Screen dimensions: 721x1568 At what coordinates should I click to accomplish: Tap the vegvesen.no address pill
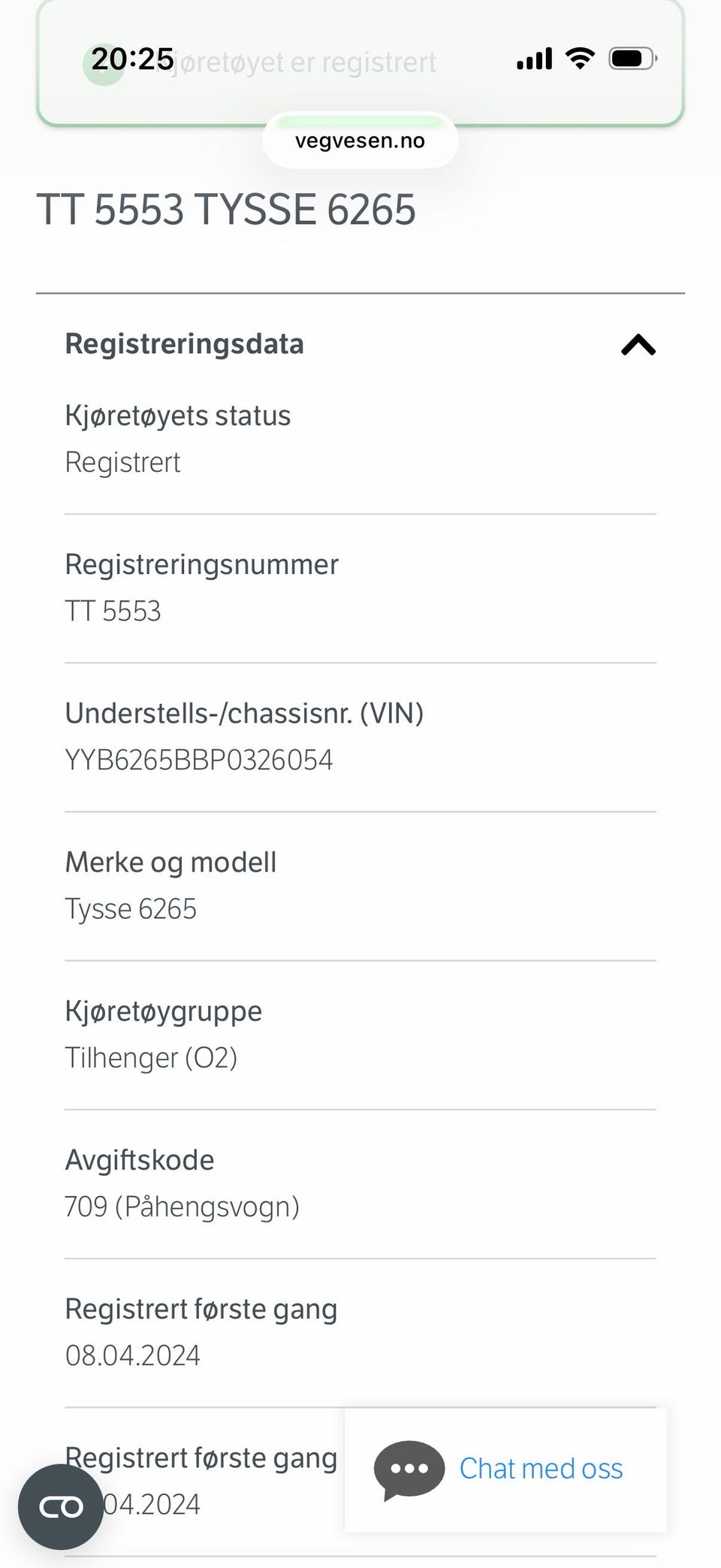pyautogui.click(x=360, y=140)
